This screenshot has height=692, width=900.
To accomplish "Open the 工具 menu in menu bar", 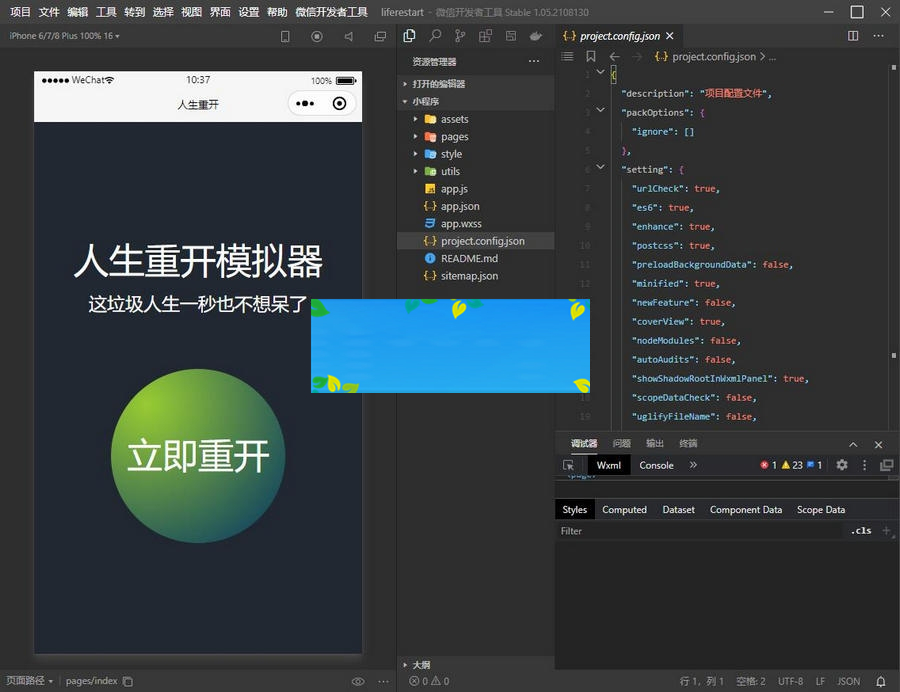I will tap(106, 13).
